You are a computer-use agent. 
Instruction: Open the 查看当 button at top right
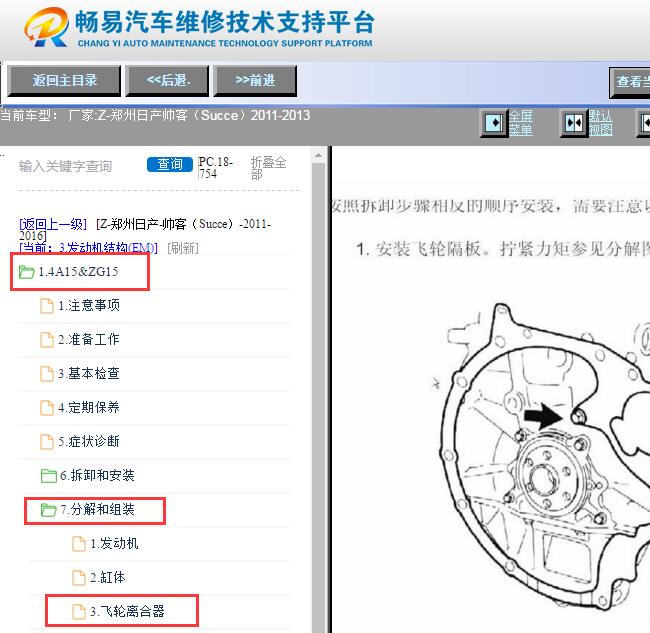pos(630,82)
